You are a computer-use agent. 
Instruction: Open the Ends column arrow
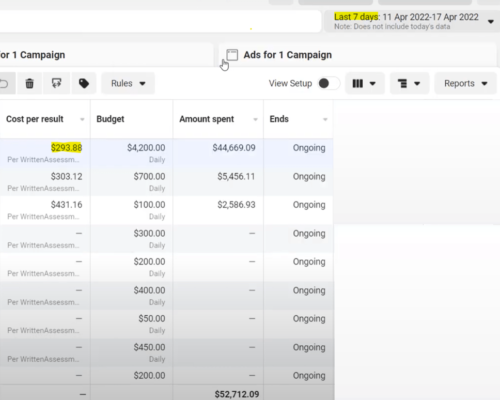(325, 119)
